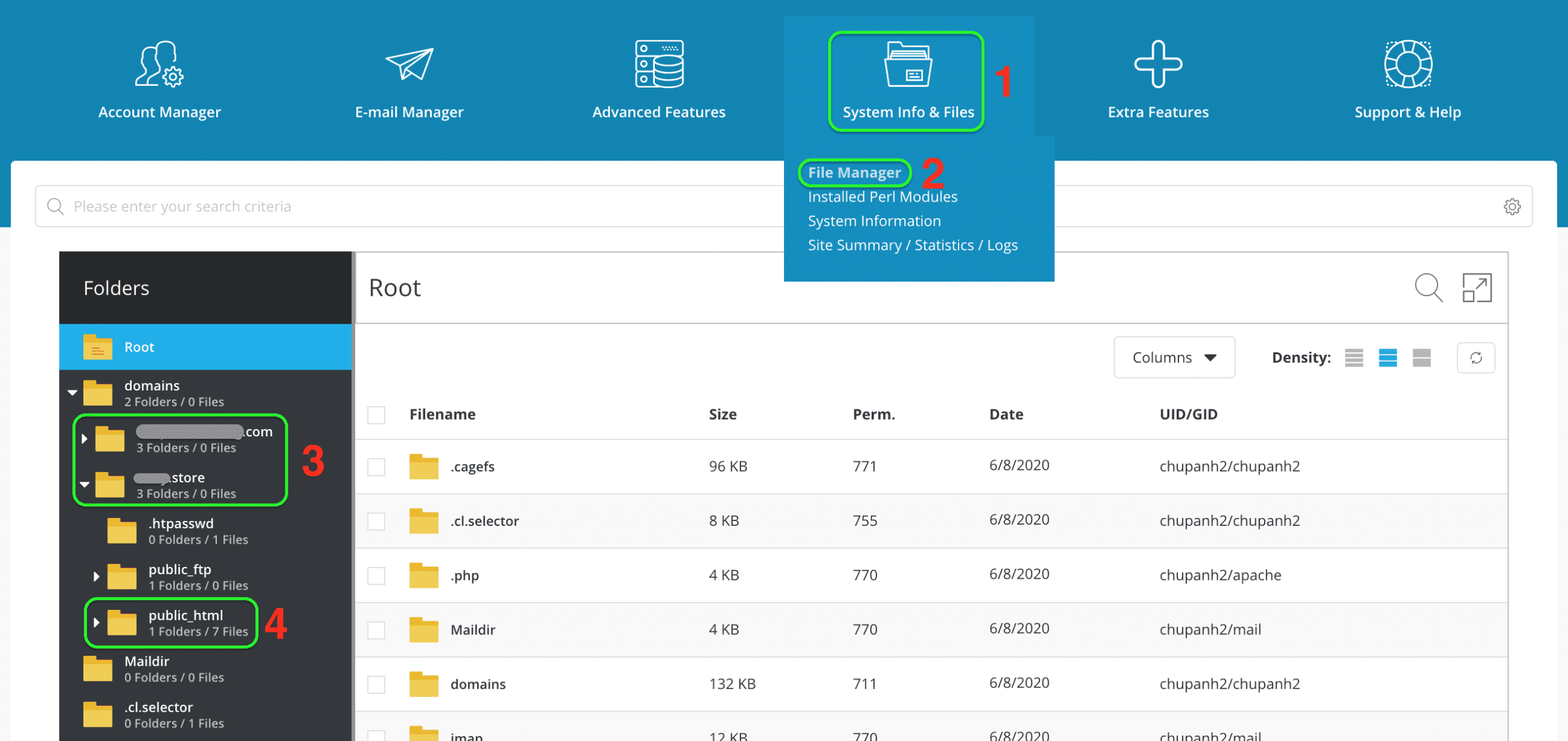Select File Manager from the menu
This screenshot has height=741, width=1568.
pyautogui.click(x=854, y=173)
